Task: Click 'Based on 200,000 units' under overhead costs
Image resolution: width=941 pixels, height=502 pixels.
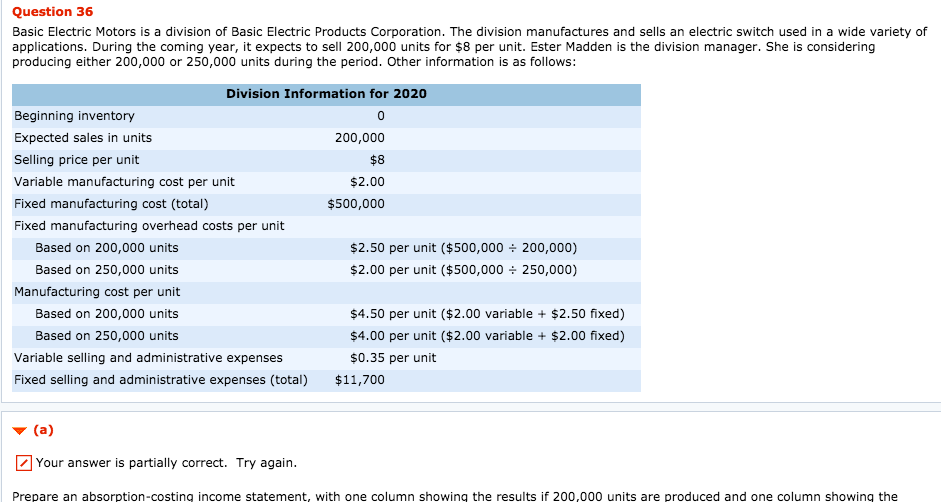Action: tap(107, 248)
